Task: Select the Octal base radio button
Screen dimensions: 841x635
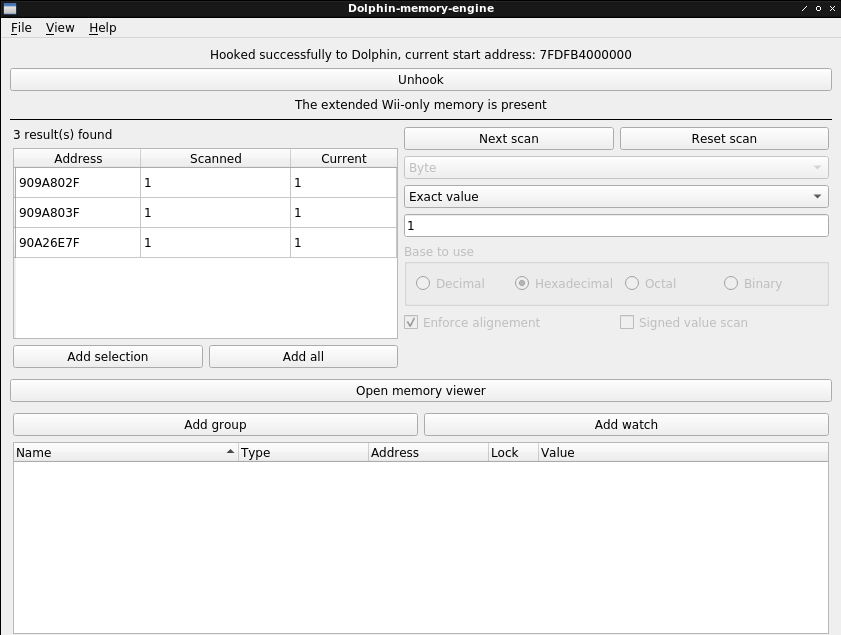Action: coord(651,283)
